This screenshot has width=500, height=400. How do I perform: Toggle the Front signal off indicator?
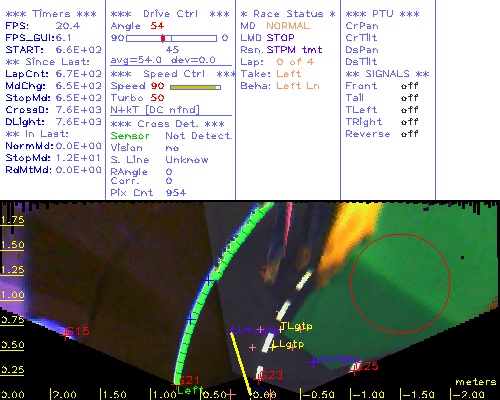click(410, 86)
